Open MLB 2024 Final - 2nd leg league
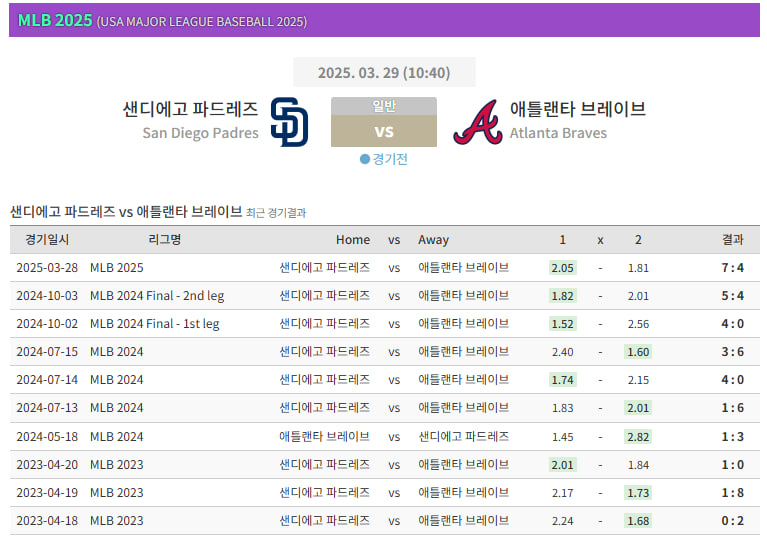 (157, 296)
